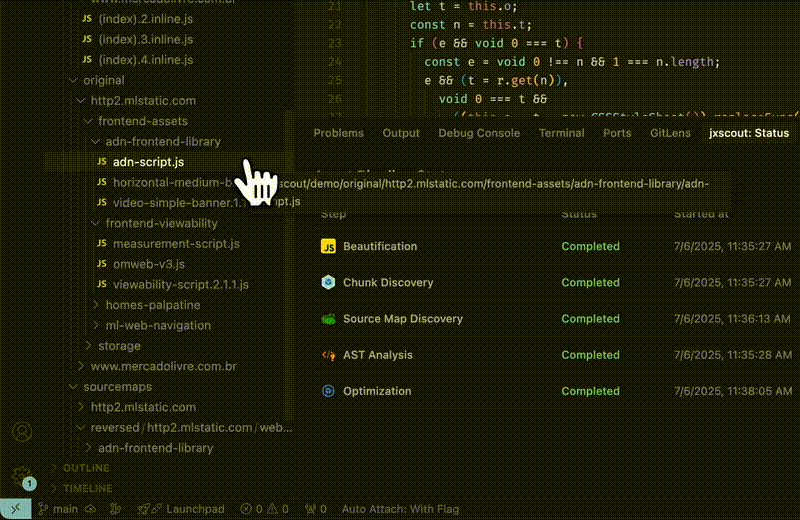Open omweb-v3.js file
The width and height of the screenshot is (800, 520).
tap(148, 264)
